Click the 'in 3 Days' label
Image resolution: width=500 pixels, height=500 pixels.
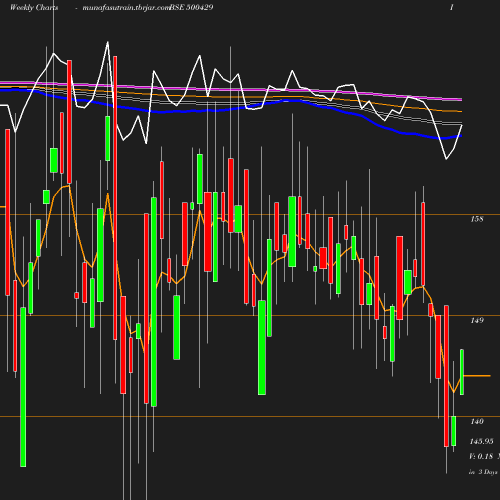483,472
